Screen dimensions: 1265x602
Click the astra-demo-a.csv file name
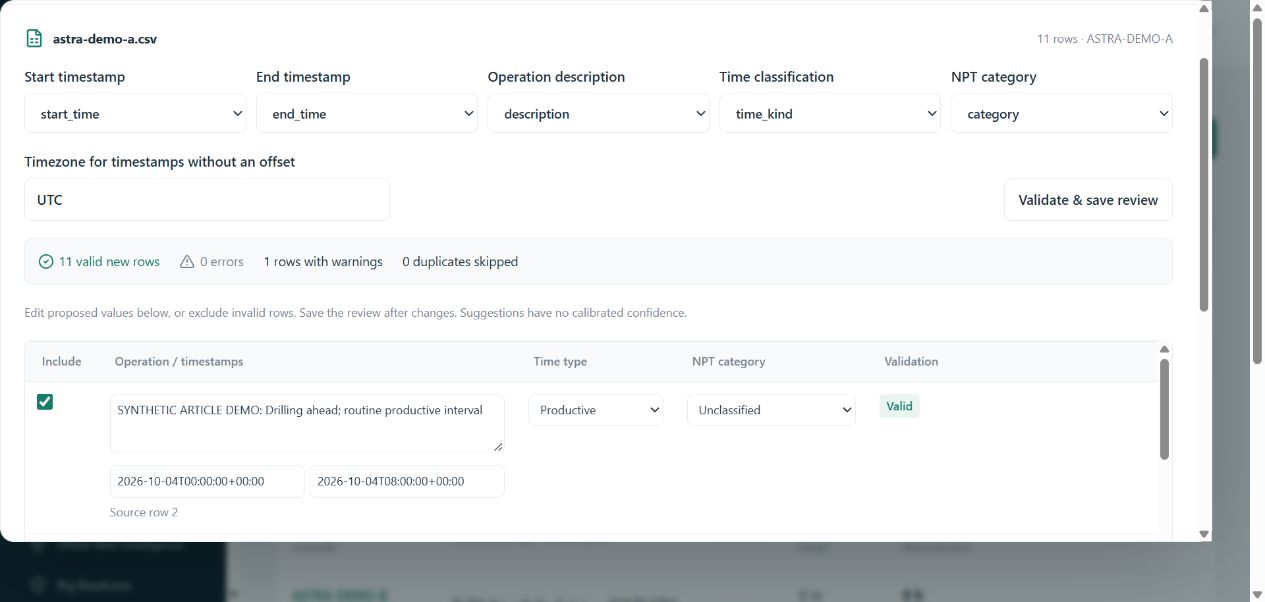[105, 39]
